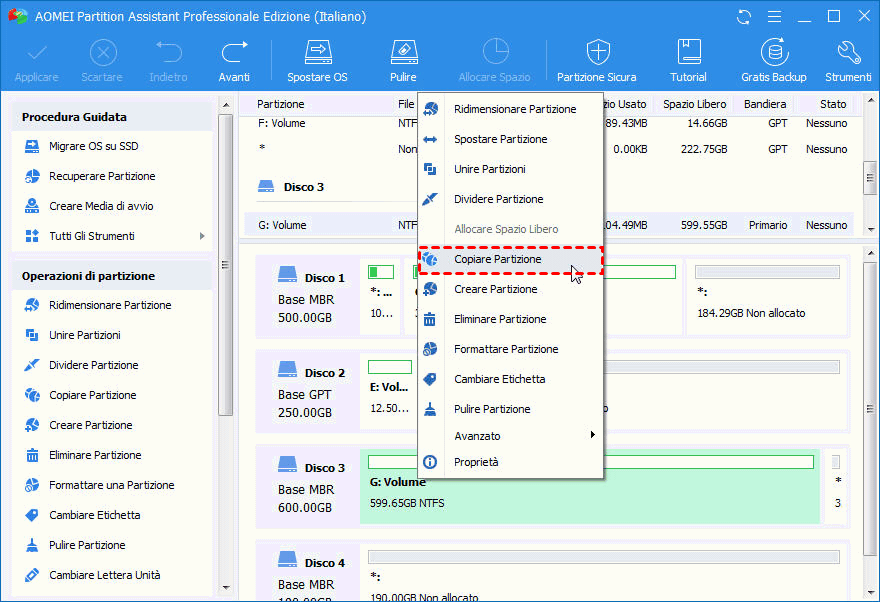This screenshot has height=602, width=880.
Task: Click the Avanti redo icon
Action: click(x=234, y=61)
